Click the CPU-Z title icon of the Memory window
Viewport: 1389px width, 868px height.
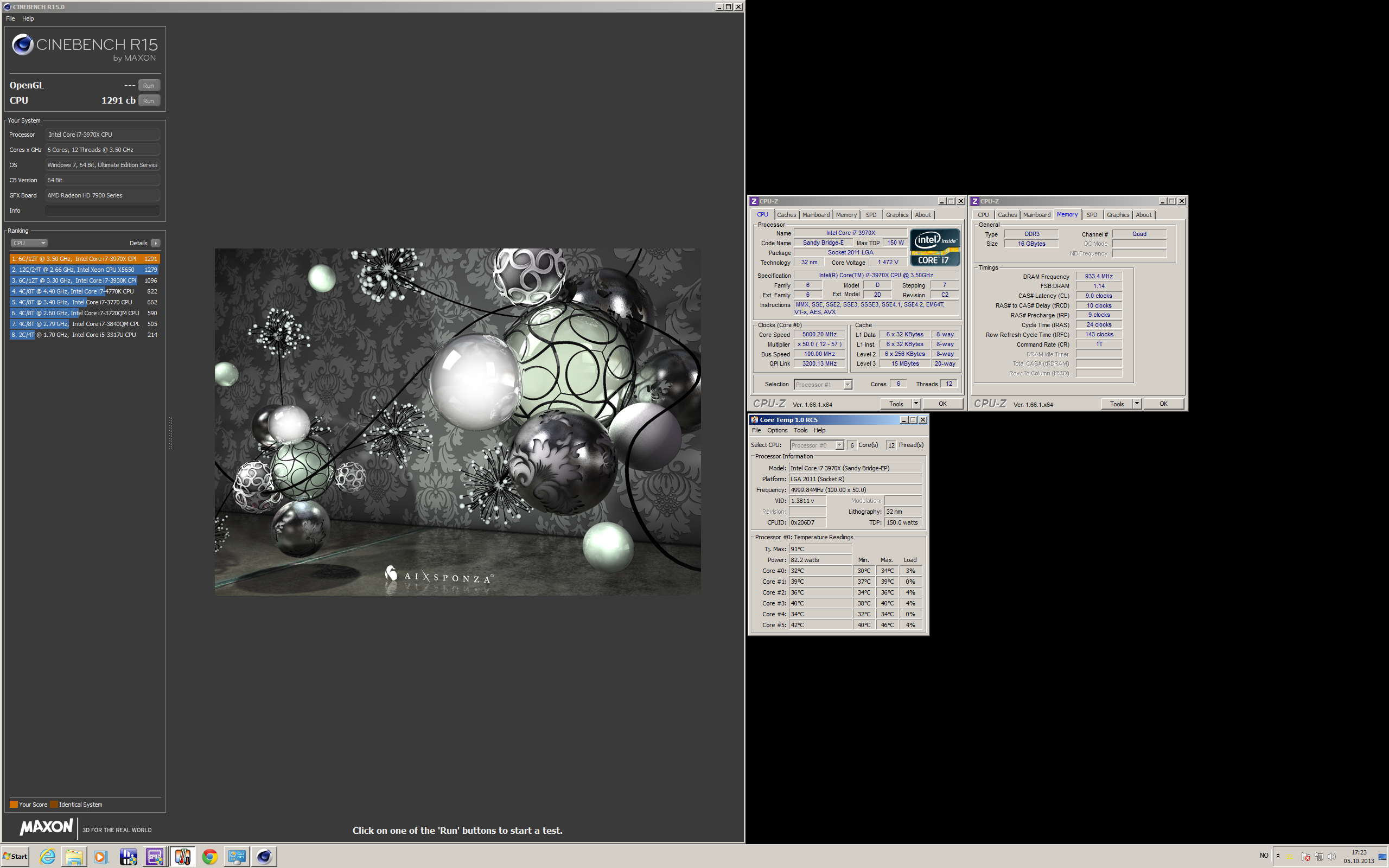point(974,201)
